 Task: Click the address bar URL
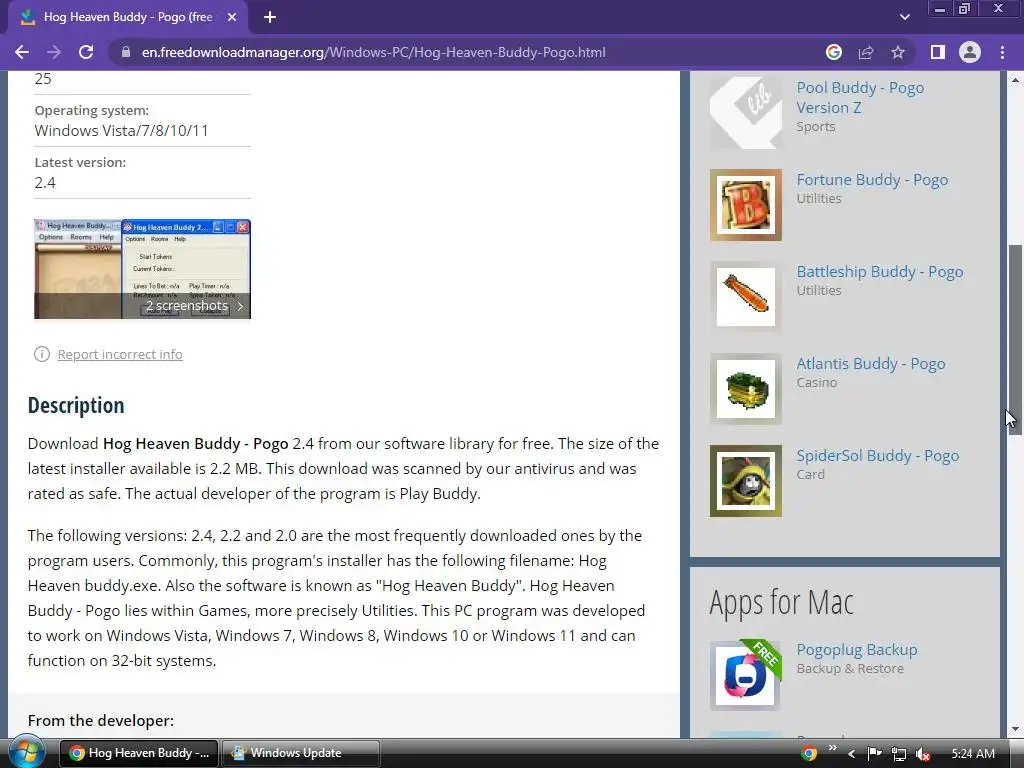374,52
